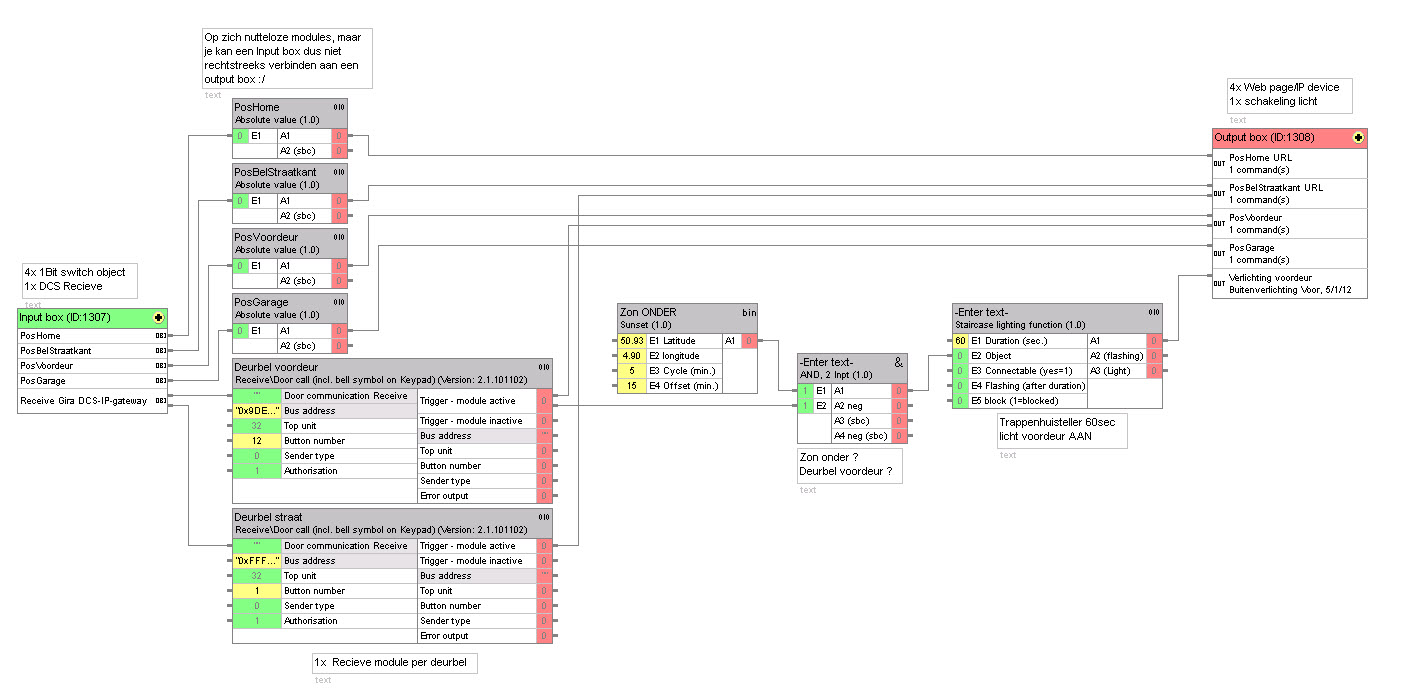The height and width of the screenshot is (700, 1406).
Task: Click the 'Trappenhuisteller 60sec' text note
Action: [x=1062, y=431]
